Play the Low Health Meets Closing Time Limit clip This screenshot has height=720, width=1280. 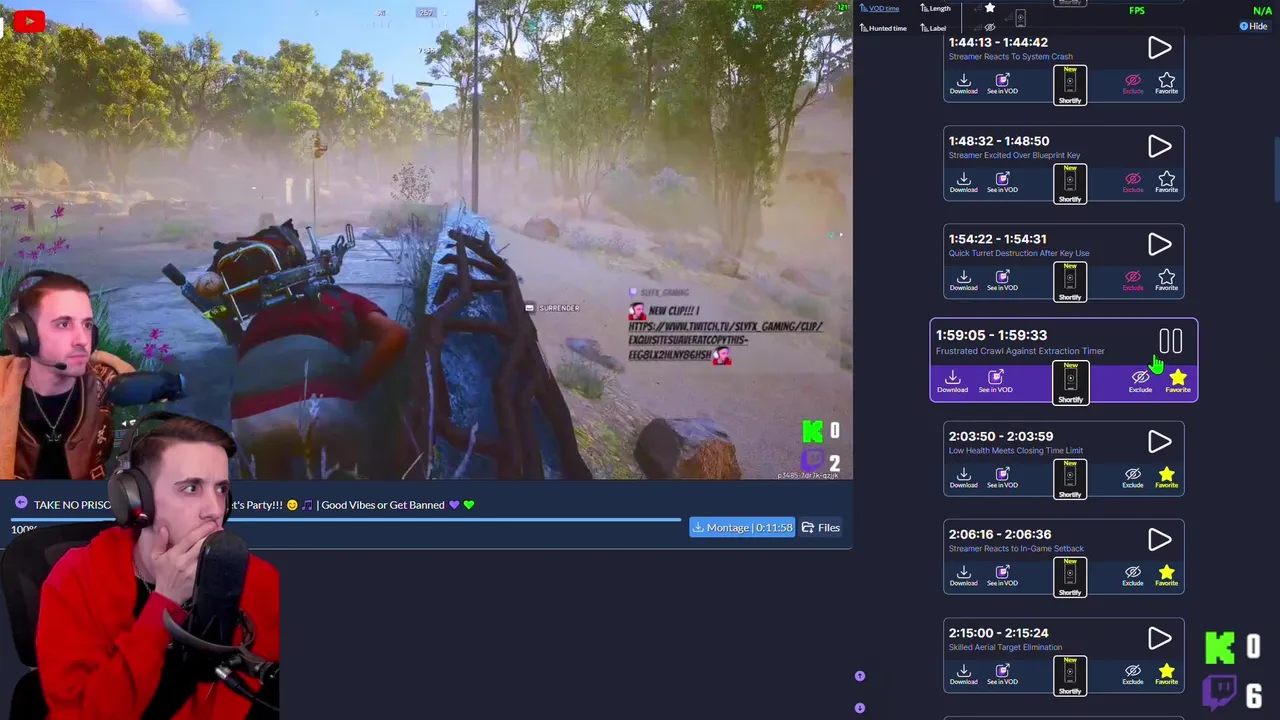pos(1159,441)
